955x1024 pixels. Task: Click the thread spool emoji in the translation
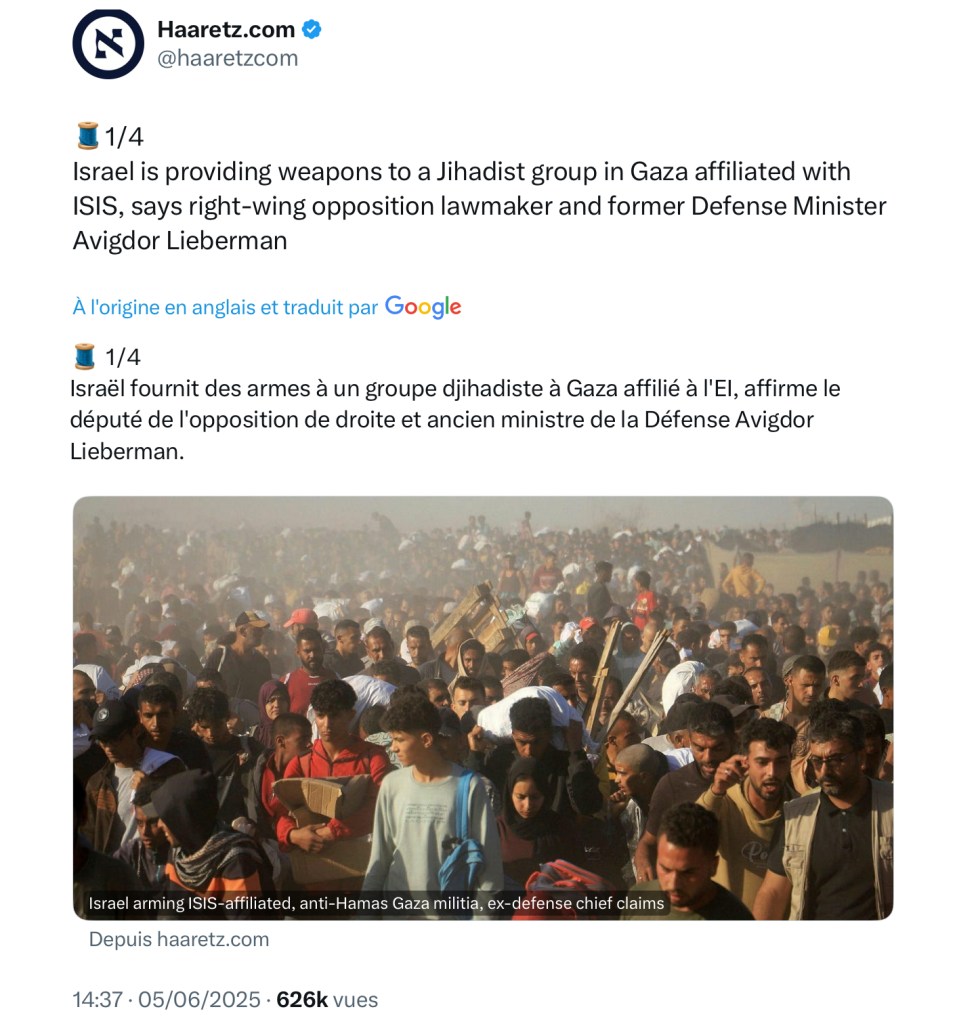(85, 357)
